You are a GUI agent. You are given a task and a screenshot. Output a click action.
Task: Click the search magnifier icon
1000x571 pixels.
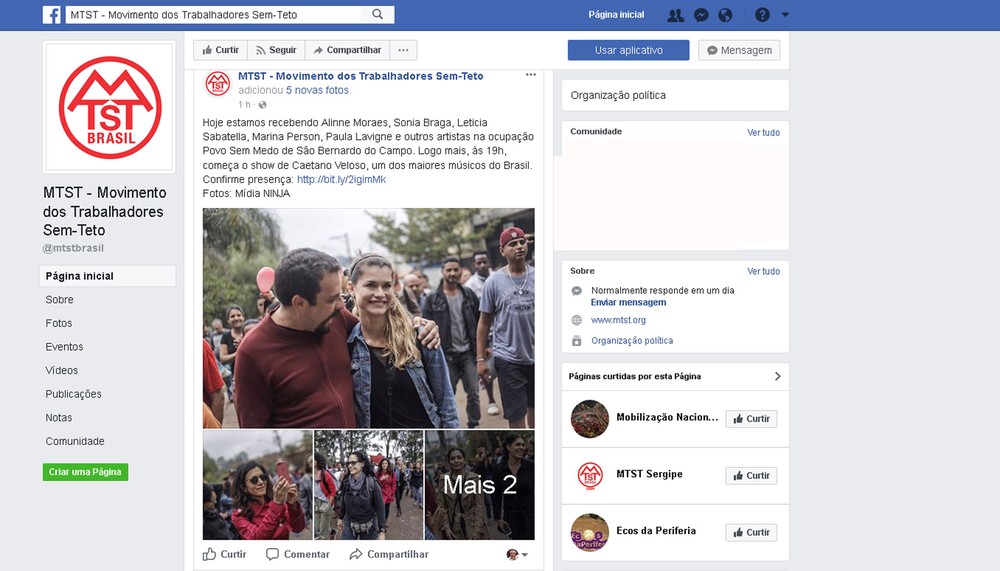pyautogui.click(x=377, y=15)
